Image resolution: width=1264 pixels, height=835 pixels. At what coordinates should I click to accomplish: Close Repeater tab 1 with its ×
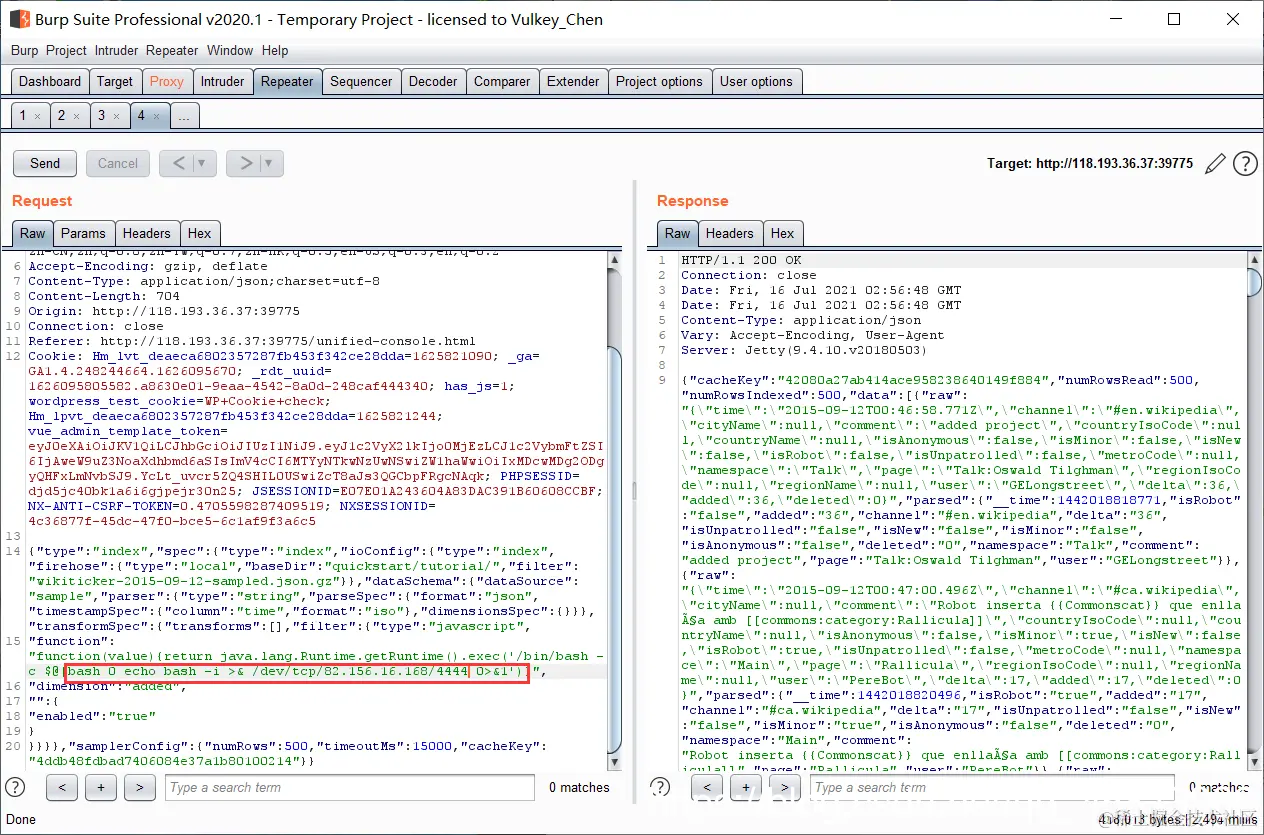[x=37, y=116]
